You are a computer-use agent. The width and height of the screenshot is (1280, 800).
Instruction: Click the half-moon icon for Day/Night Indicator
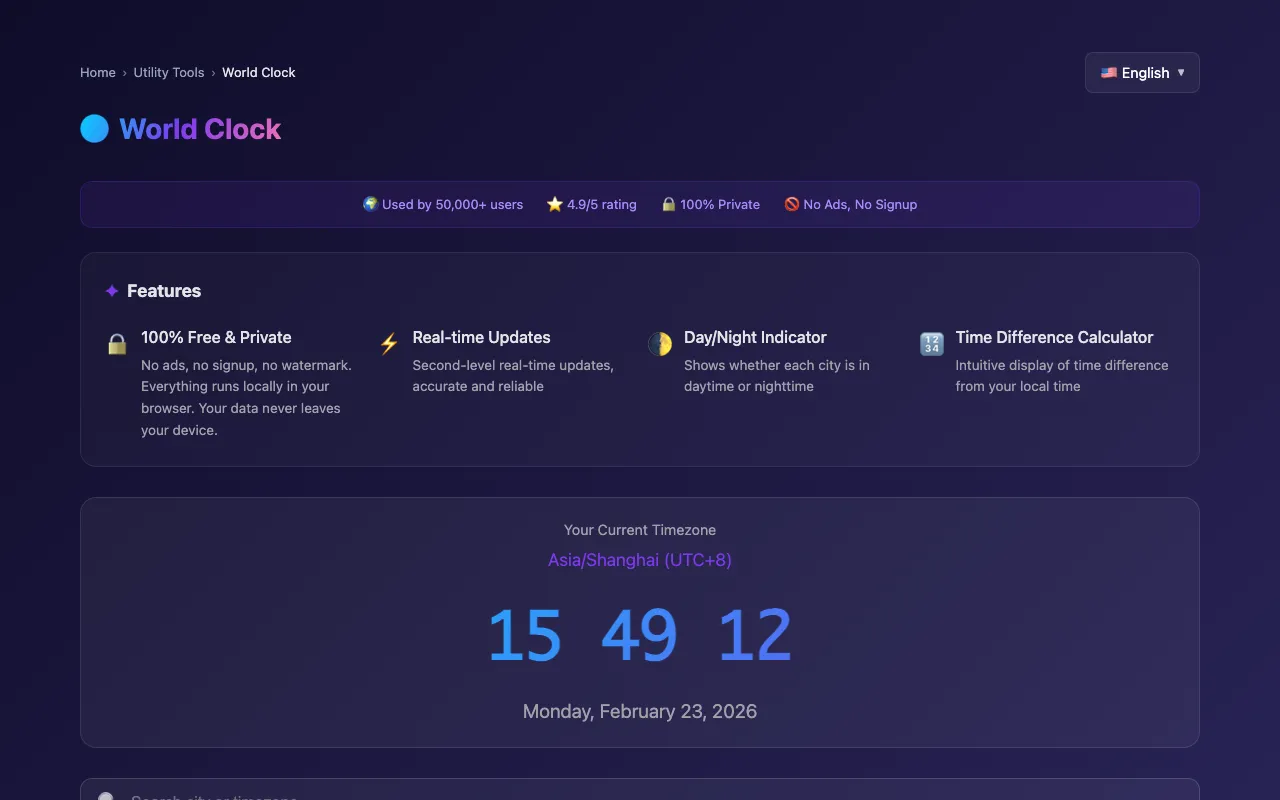point(660,344)
